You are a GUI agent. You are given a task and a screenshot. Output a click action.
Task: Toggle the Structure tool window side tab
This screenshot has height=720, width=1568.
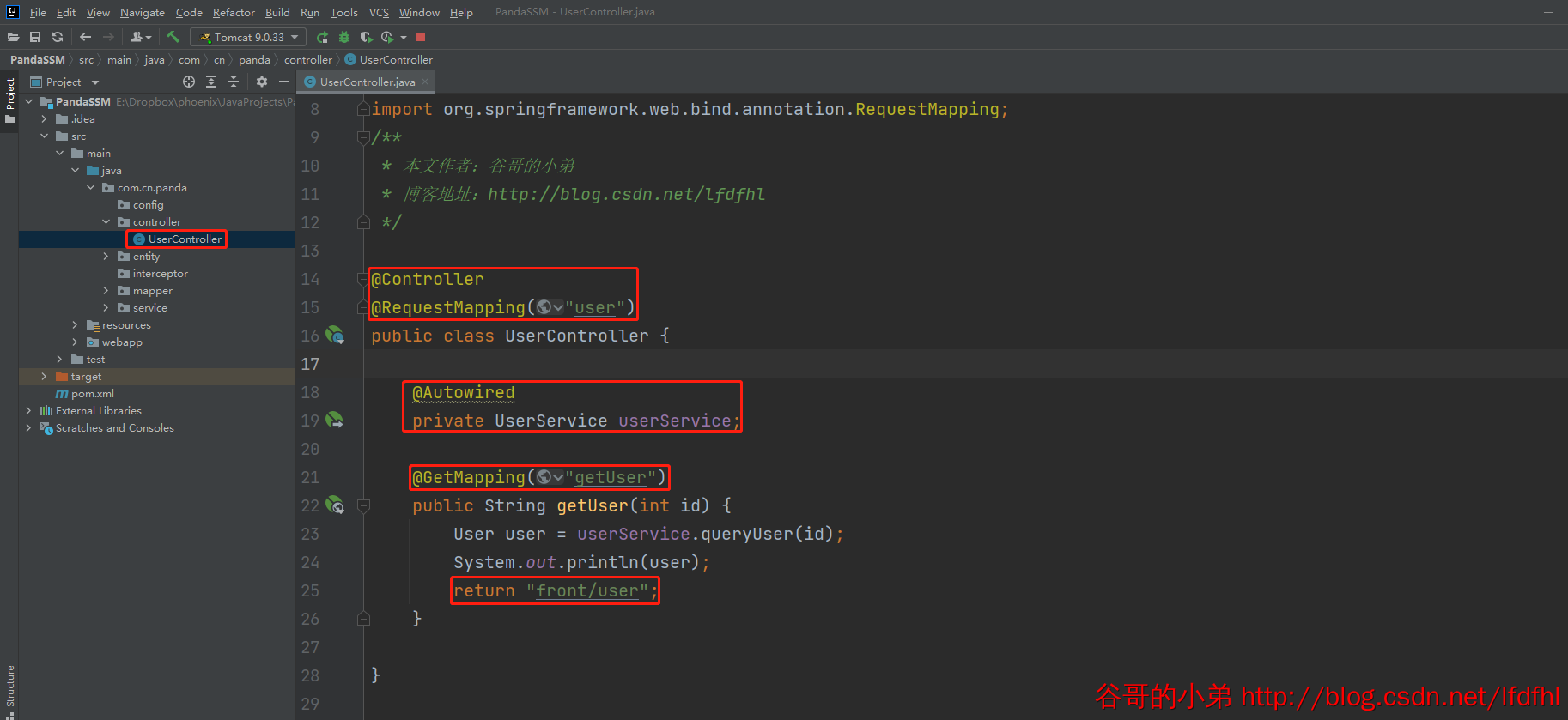(9, 691)
